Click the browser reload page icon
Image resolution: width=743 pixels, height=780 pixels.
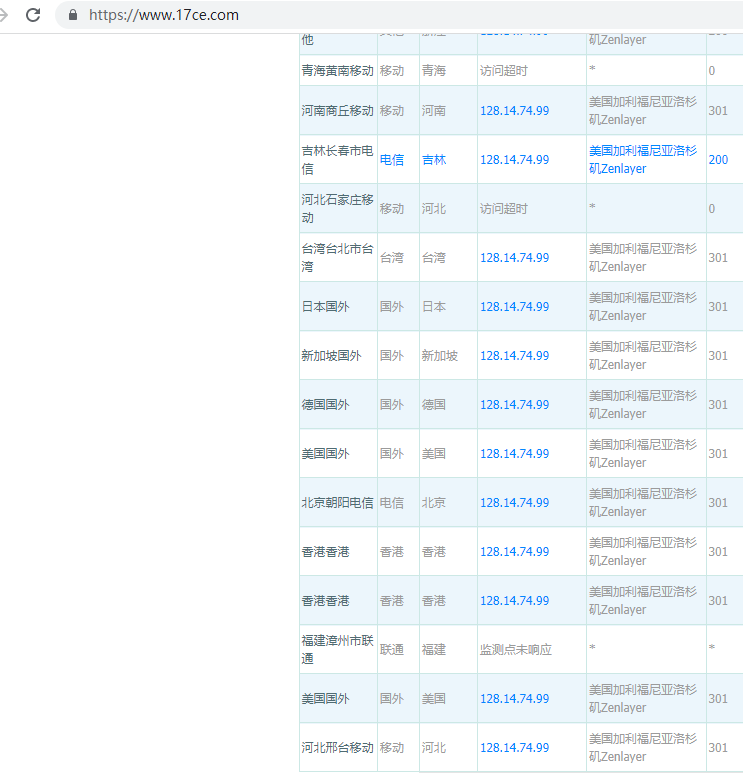[x=33, y=15]
